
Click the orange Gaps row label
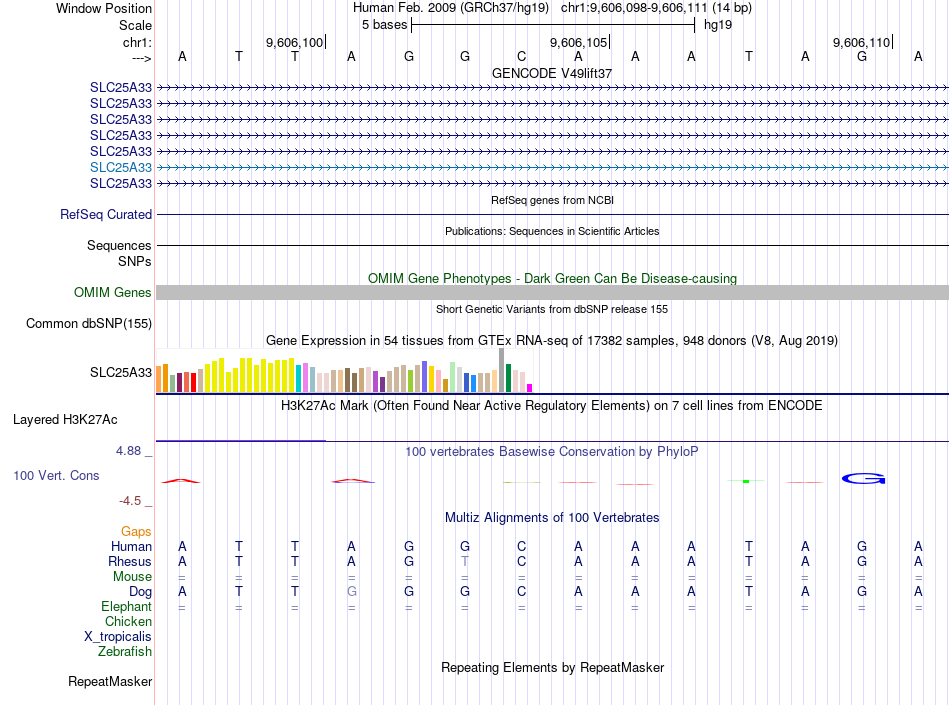coord(136,531)
